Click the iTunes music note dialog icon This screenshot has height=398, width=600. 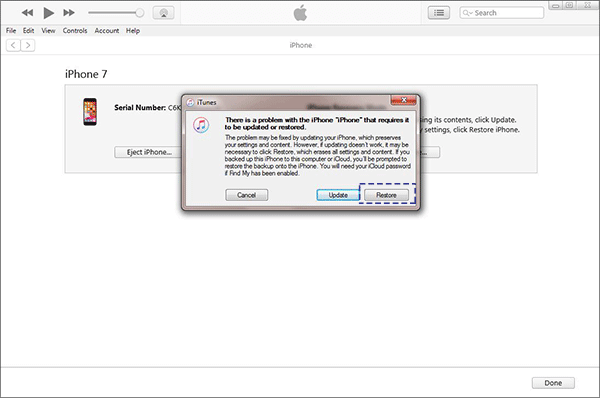pos(201,125)
